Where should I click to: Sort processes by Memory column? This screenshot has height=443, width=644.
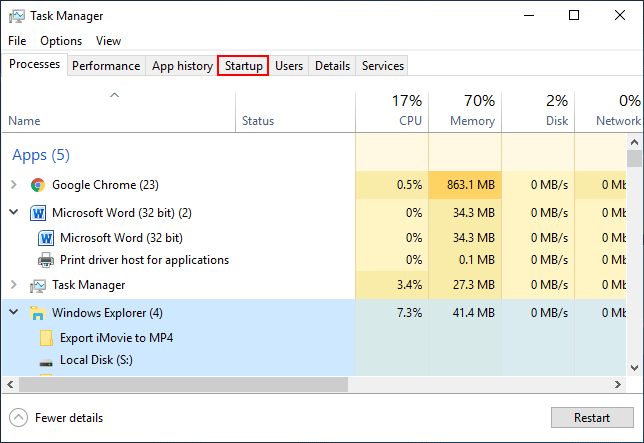point(465,110)
